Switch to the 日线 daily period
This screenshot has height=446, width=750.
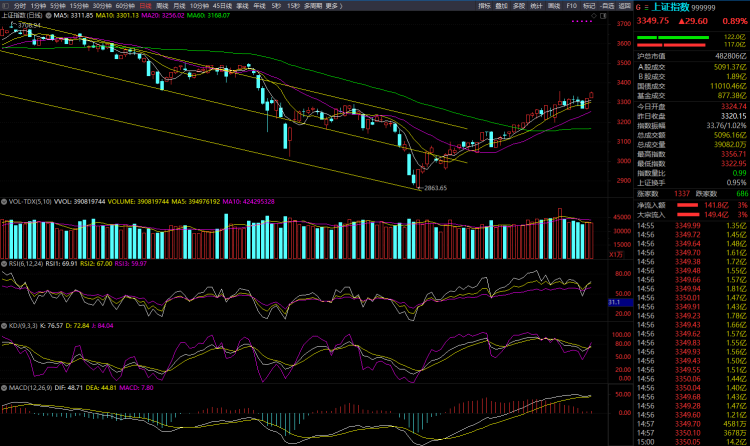145,6
